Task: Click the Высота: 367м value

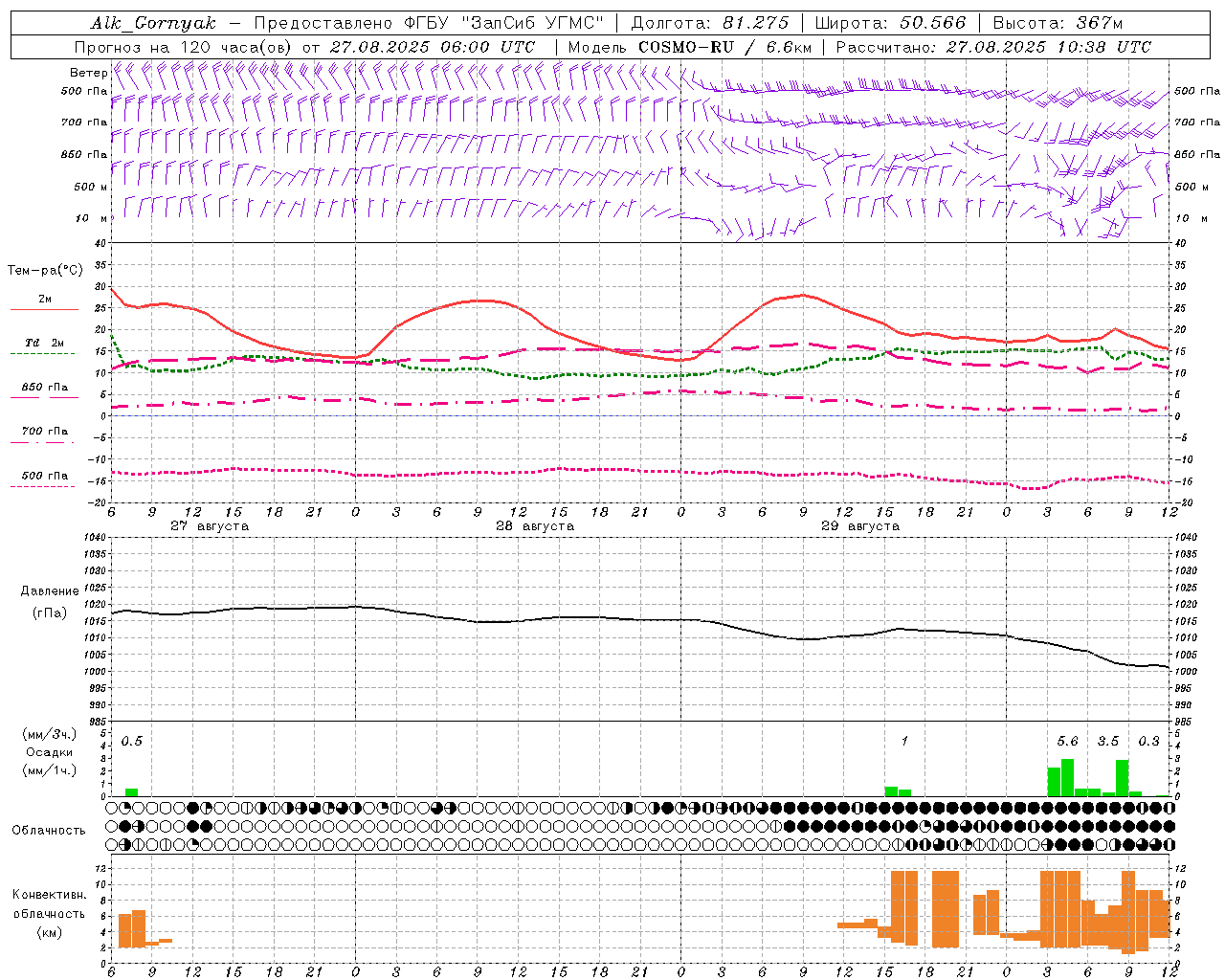Action: [x=1058, y=23]
